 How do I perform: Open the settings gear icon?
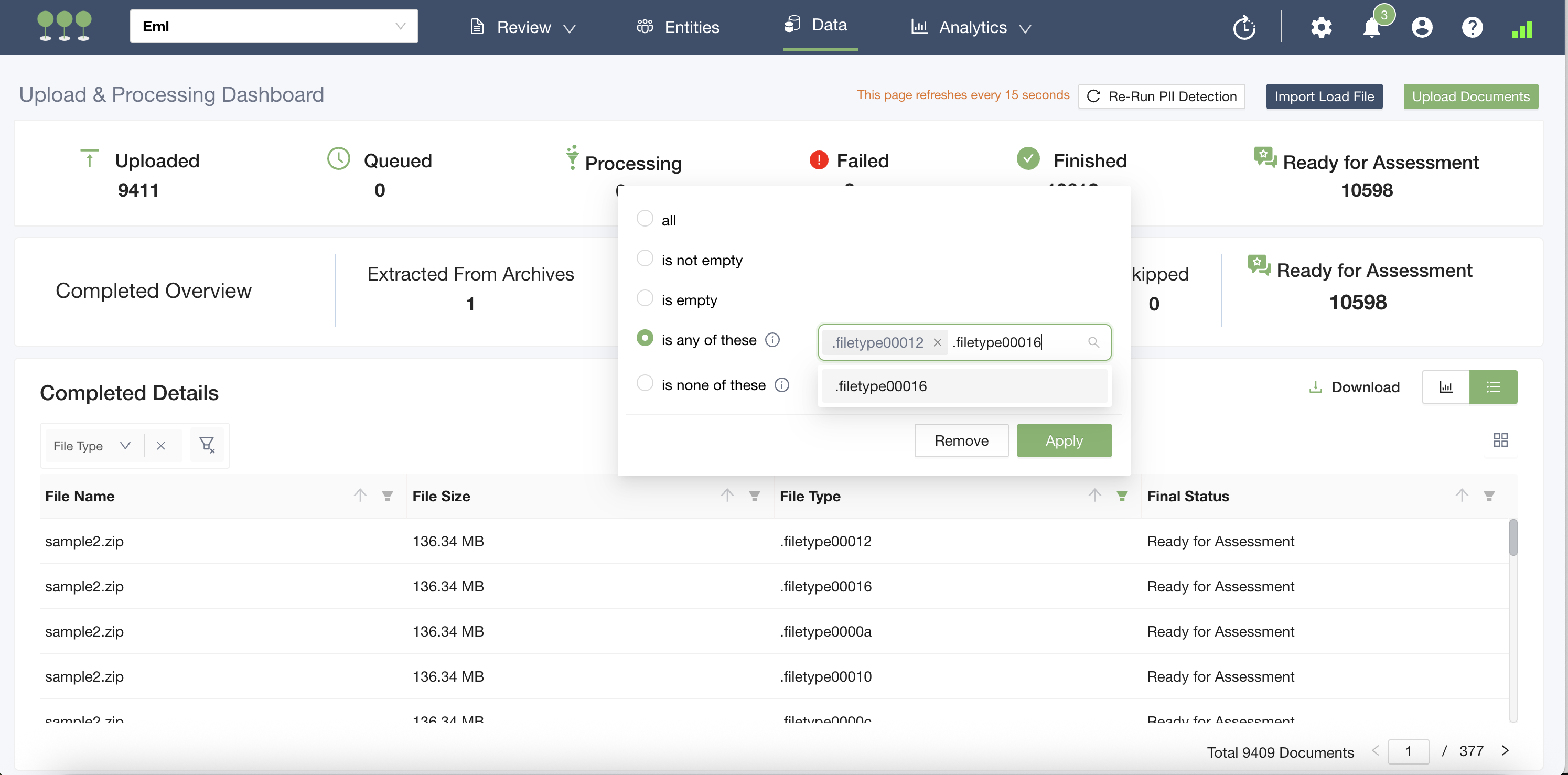point(1321,27)
